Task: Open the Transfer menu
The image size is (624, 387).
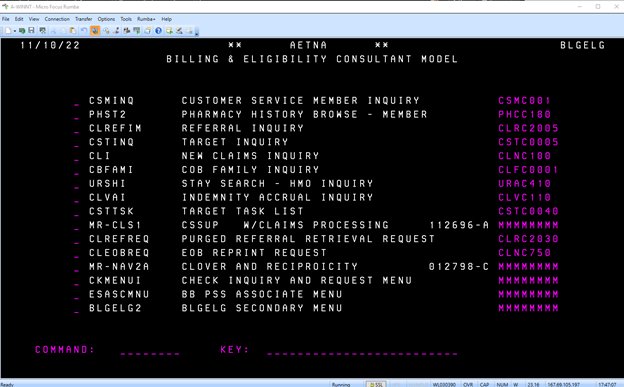Action: [x=84, y=19]
